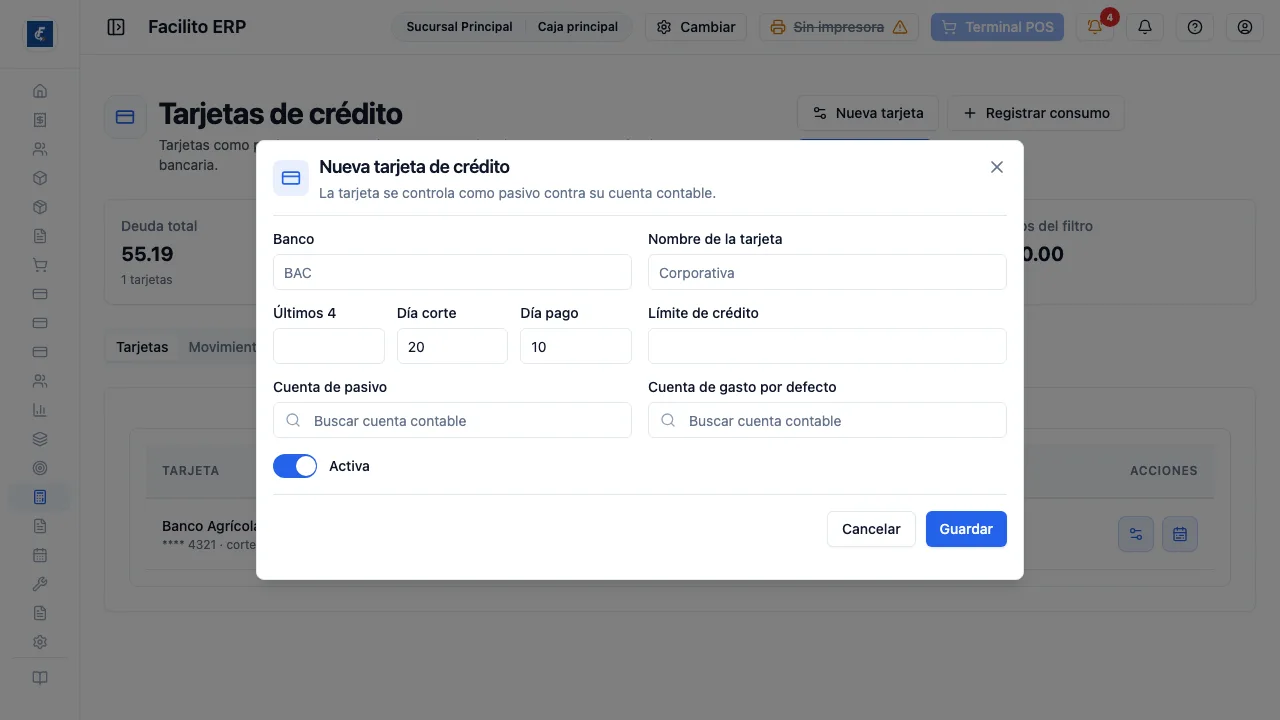Click the Nueva tarjeta button

868,113
